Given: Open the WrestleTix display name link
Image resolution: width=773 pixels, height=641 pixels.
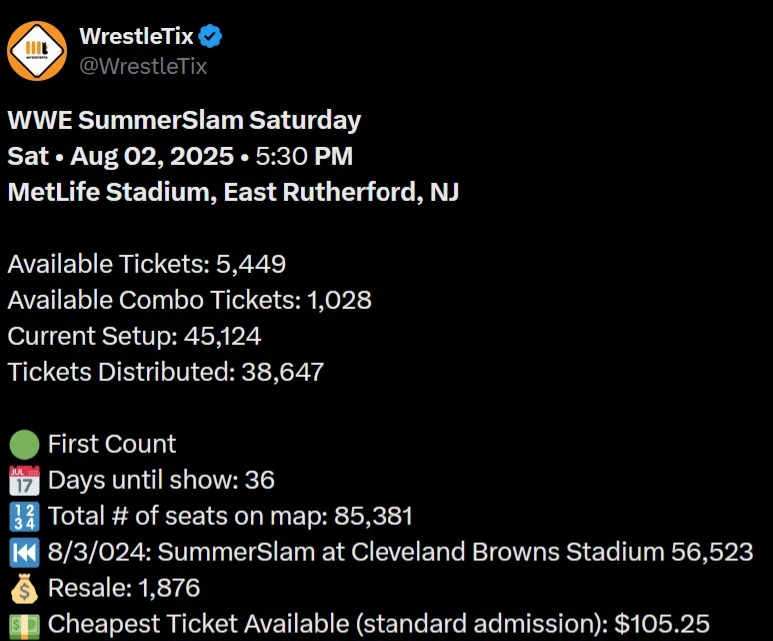Looking at the screenshot, I should (x=136, y=38).
